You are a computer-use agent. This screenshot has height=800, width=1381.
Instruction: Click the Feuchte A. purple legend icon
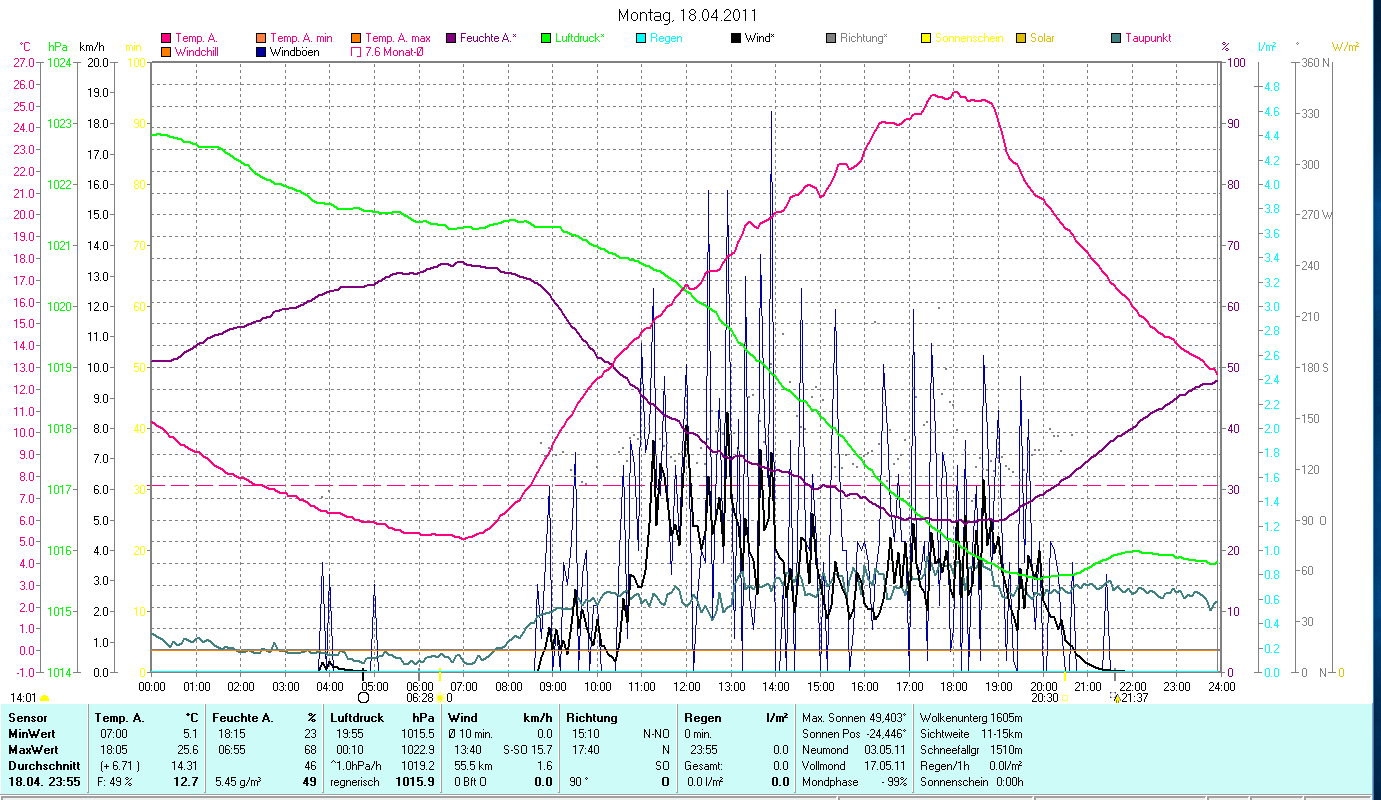click(451, 38)
